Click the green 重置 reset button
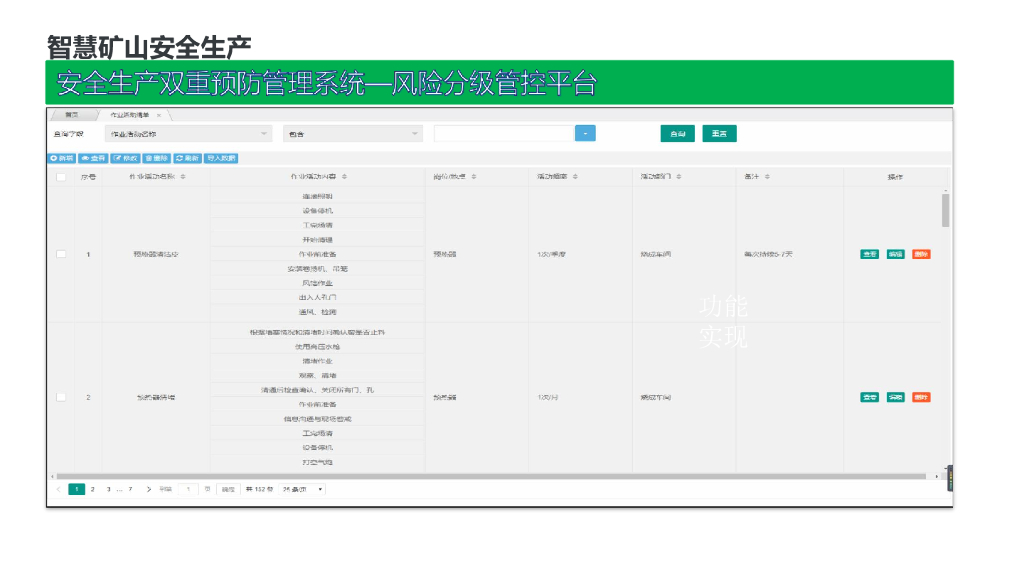The height and width of the screenshot is (576, 1024). (x=719, y=134)
